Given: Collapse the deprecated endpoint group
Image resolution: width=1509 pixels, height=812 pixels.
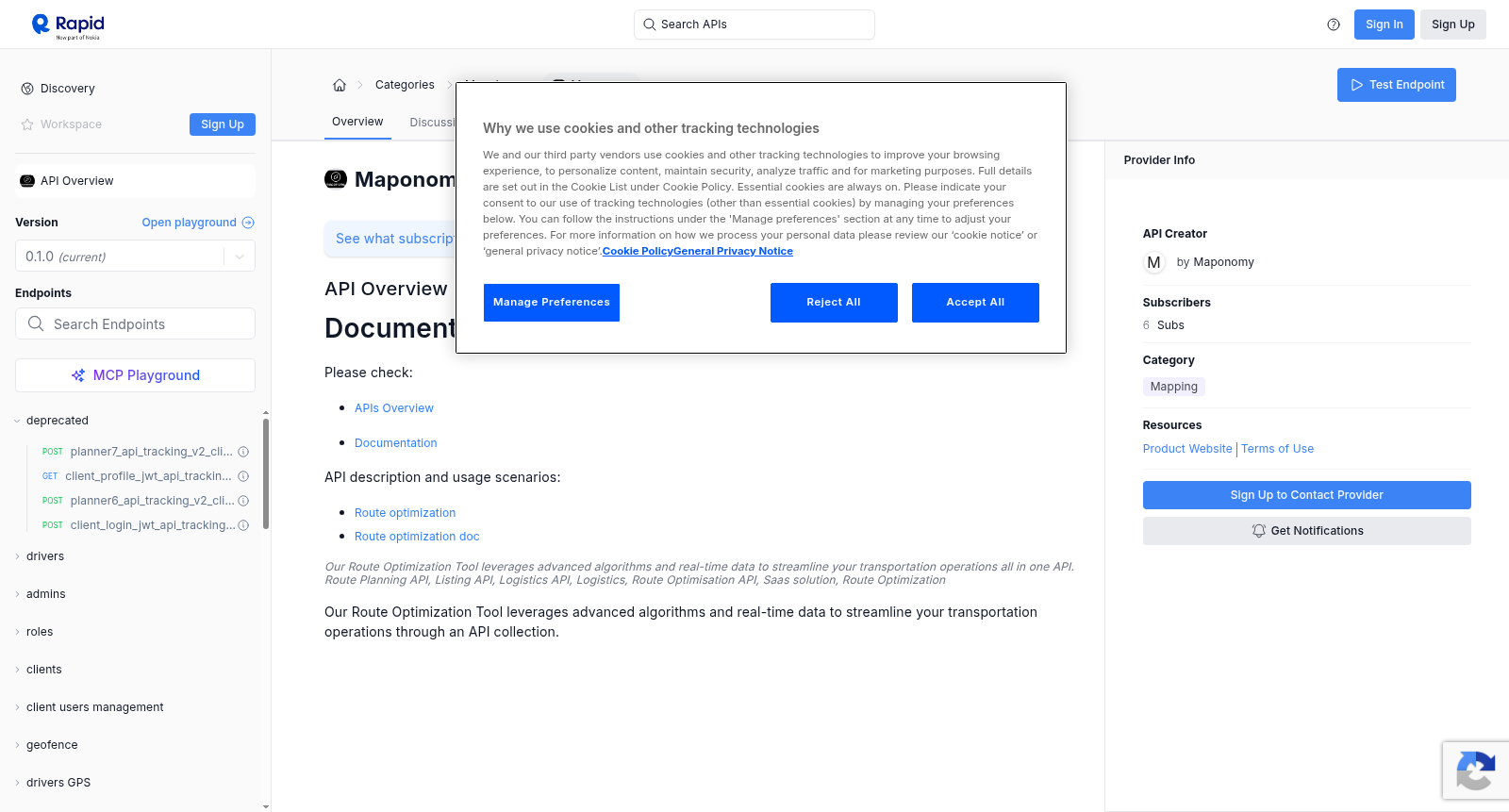Looking at the screenshot, I should point(17,421).
